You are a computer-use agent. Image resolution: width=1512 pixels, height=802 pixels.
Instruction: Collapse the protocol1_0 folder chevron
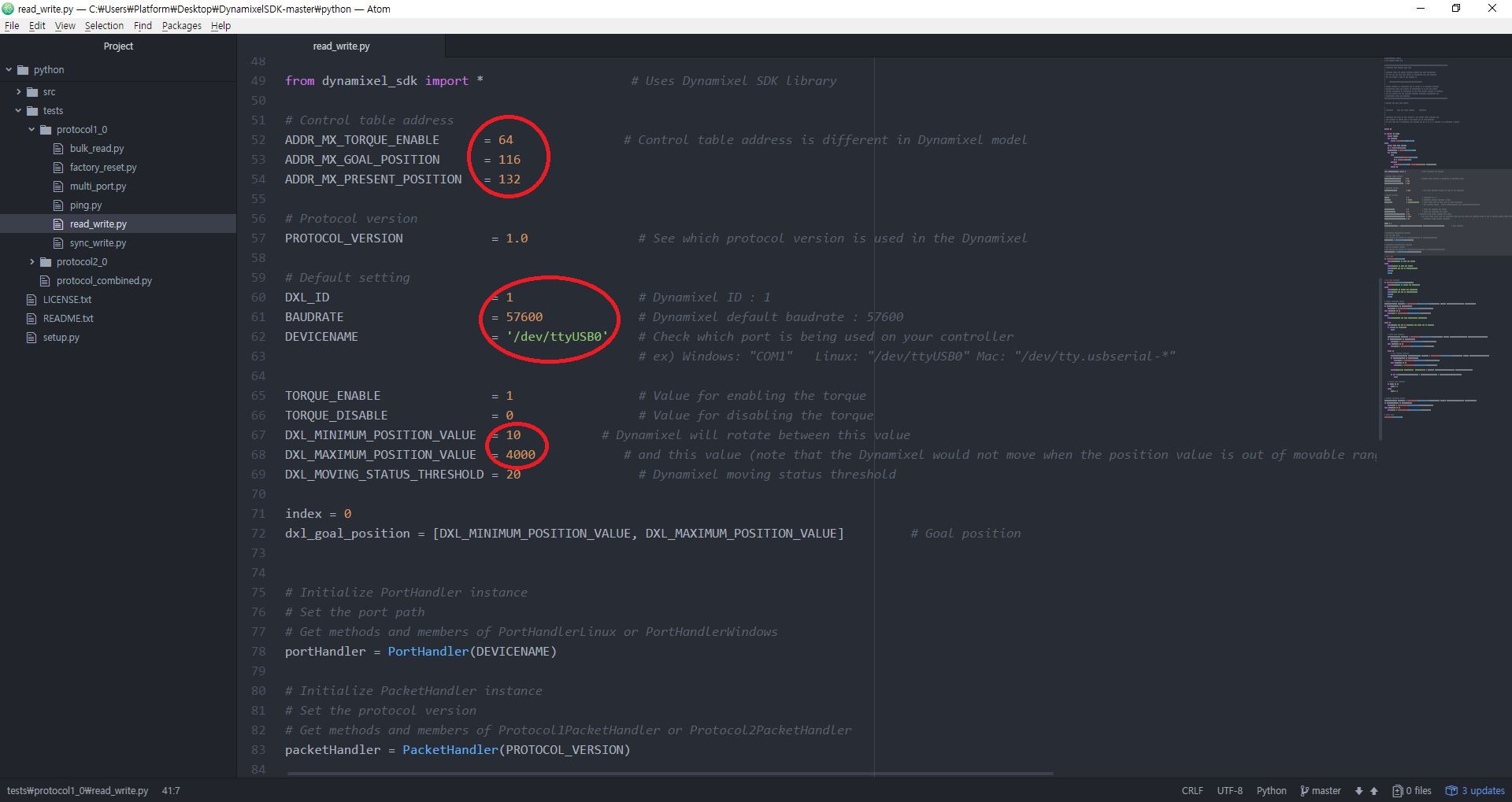click(x=31, y=130)
